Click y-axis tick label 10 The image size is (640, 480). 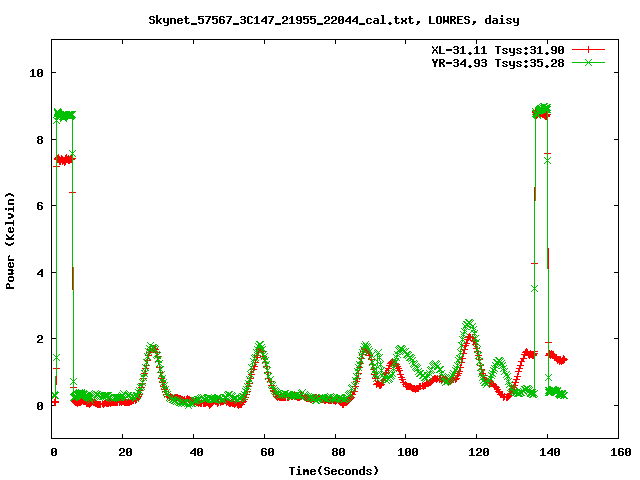pos(36,73)
